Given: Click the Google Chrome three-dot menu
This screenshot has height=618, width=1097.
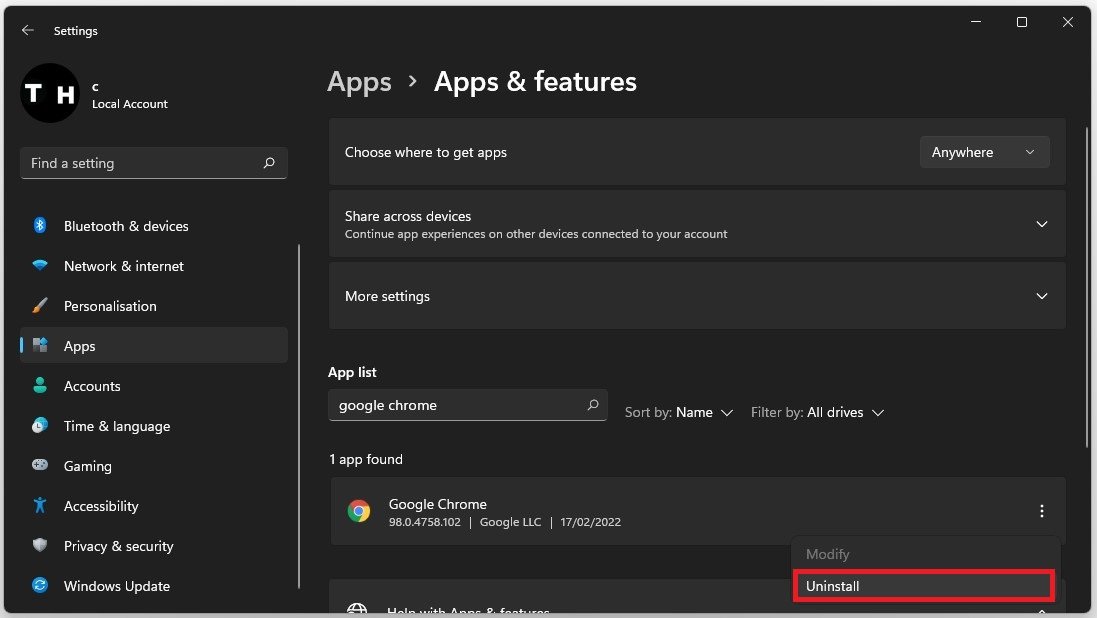Looking at the screenshot, I should pyautogui.click(x=1042, y=512).
